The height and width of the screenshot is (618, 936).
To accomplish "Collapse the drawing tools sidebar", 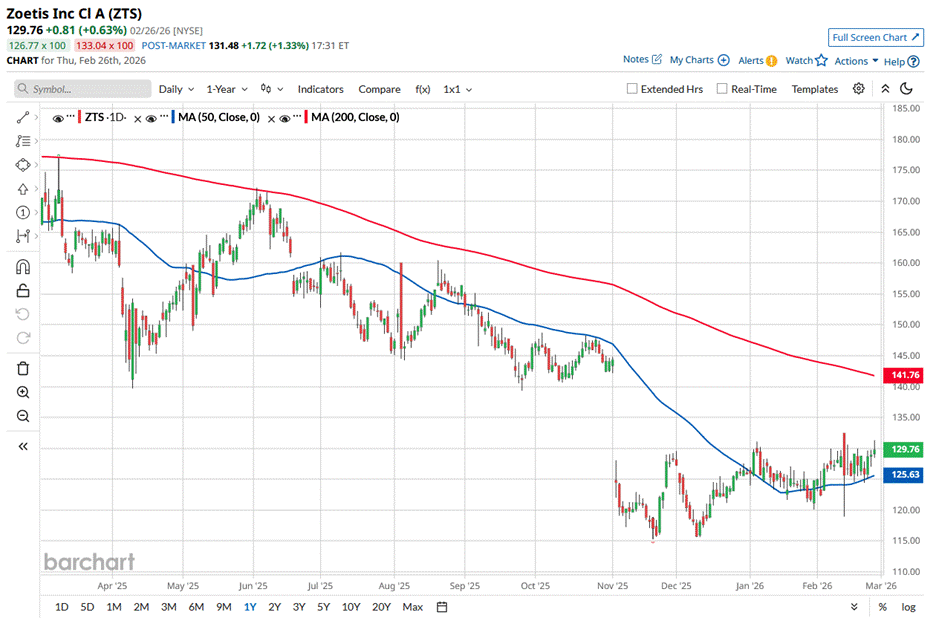I will click(23, 446).
